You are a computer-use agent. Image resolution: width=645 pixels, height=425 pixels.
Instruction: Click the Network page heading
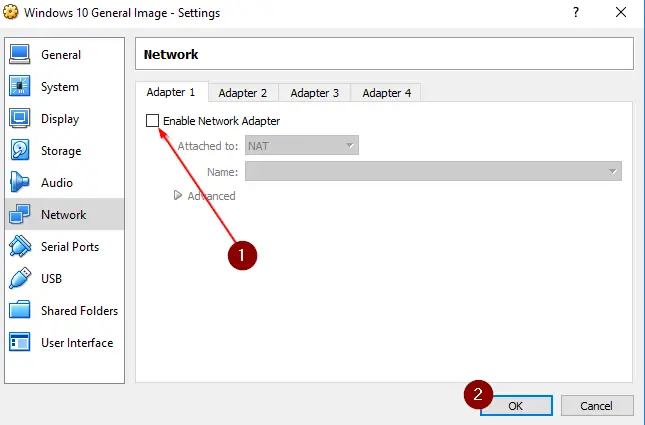click(171, 54)
